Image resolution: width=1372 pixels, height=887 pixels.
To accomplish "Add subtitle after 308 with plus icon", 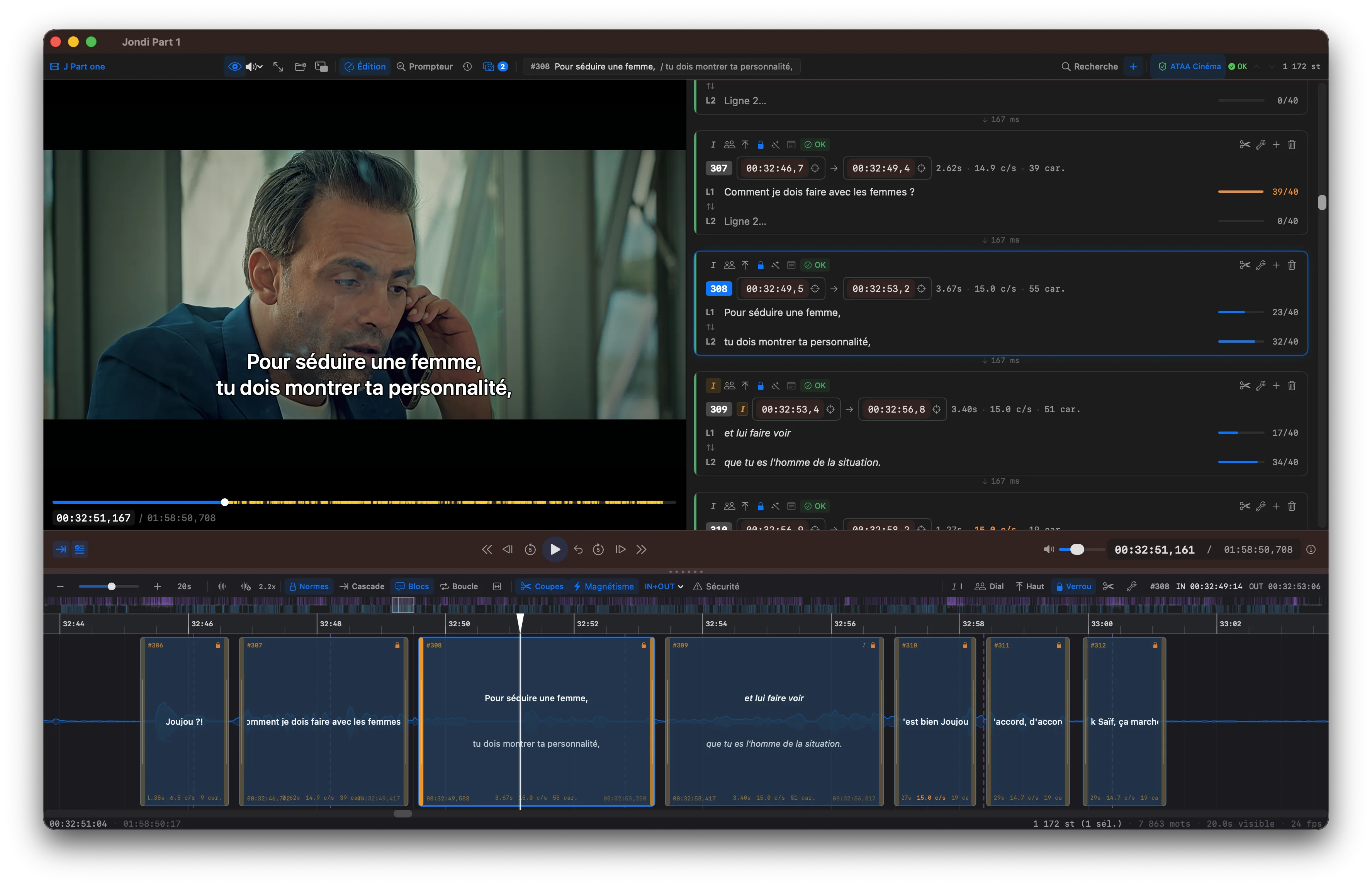I will tap(1276, 265).
